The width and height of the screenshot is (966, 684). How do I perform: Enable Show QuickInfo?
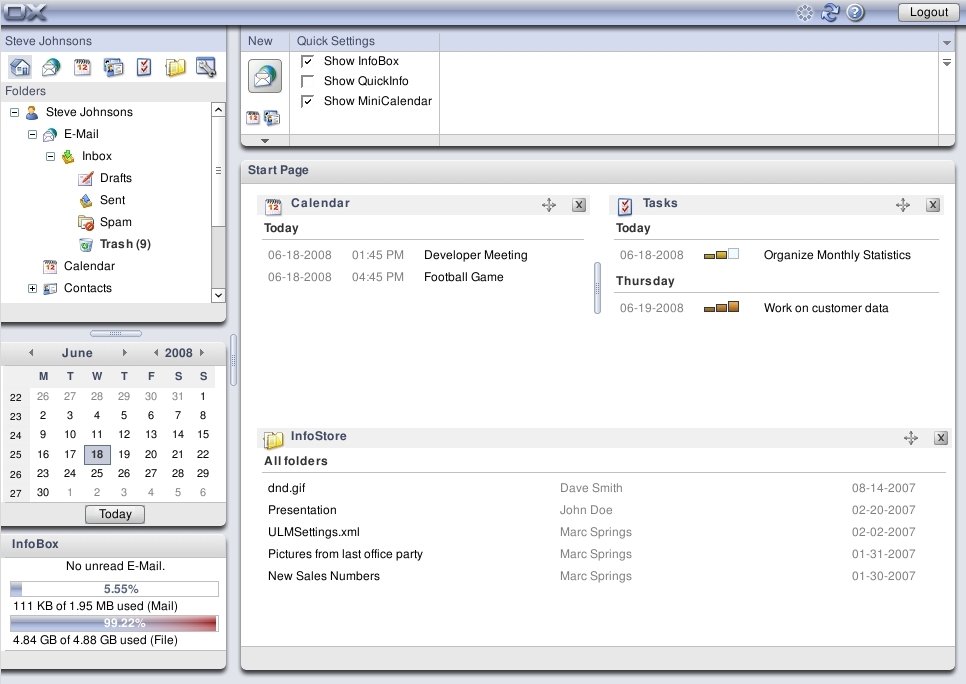307,80
